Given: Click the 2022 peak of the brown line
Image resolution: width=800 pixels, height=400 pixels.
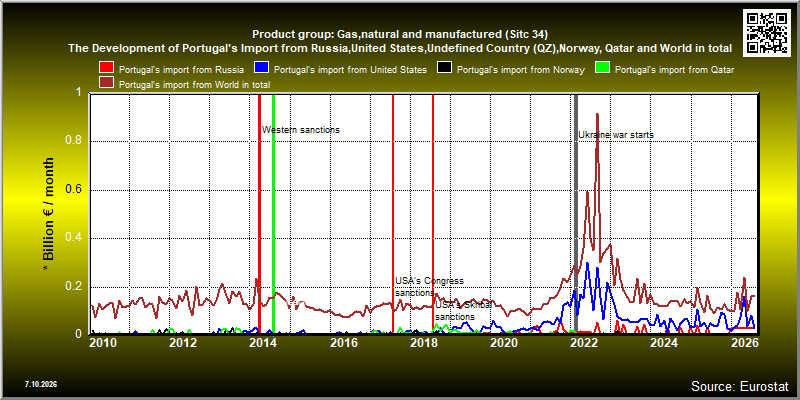Looking at the screenshot, I should [x=597, y=115].
